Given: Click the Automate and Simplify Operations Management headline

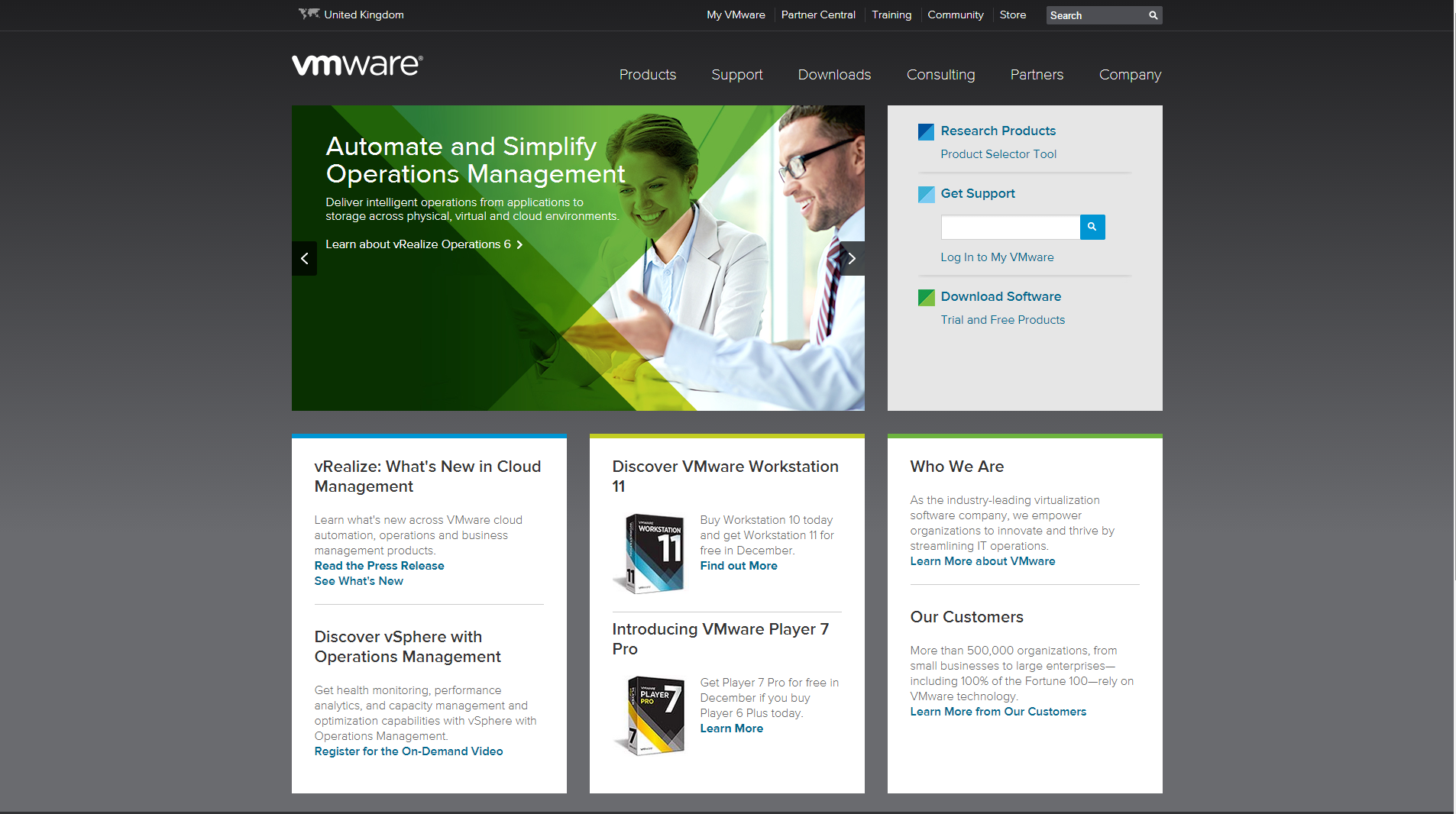Looking at the screenshot, I should click(475, 160).
